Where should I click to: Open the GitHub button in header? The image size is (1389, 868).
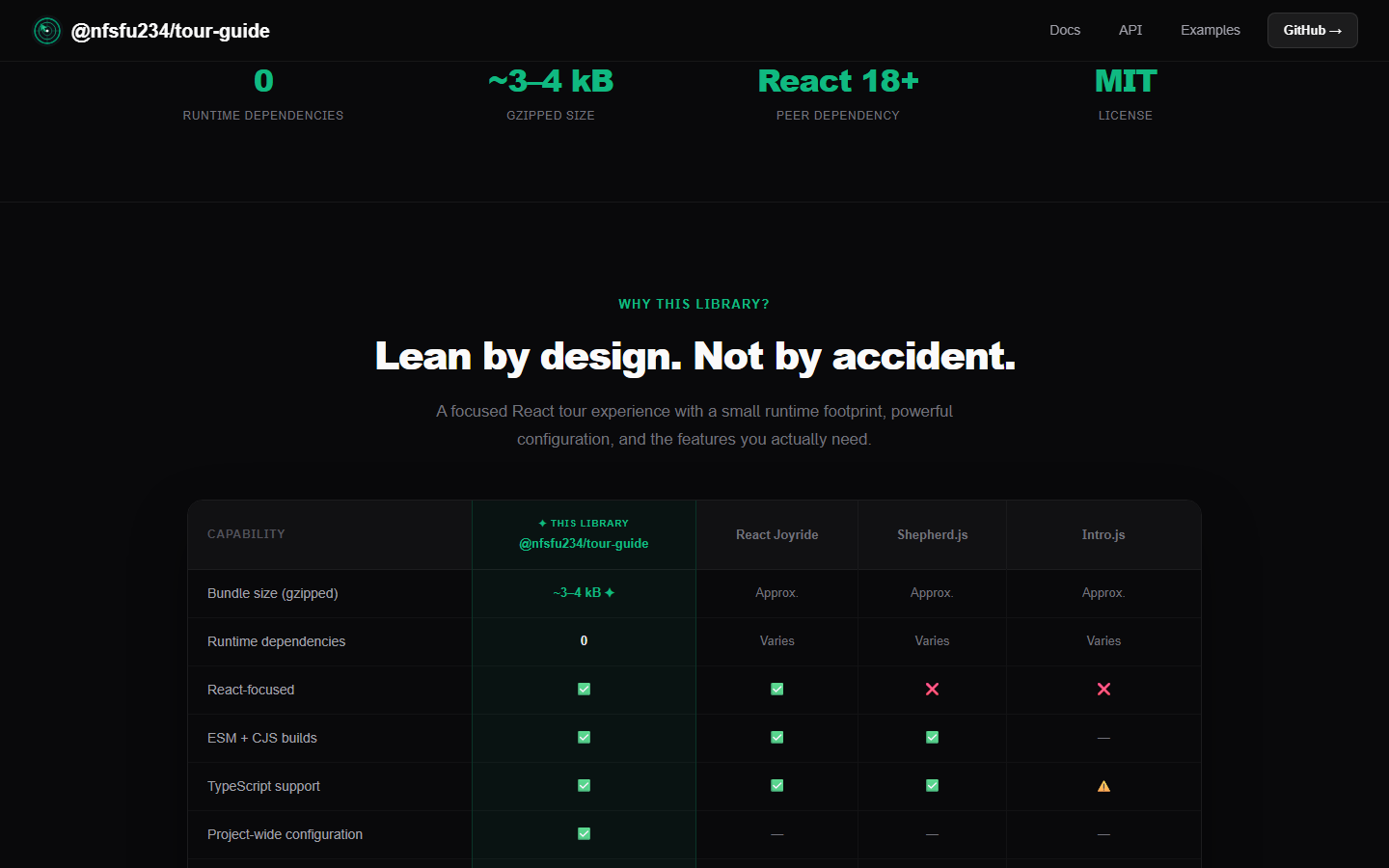click(x=1313, y=31)
